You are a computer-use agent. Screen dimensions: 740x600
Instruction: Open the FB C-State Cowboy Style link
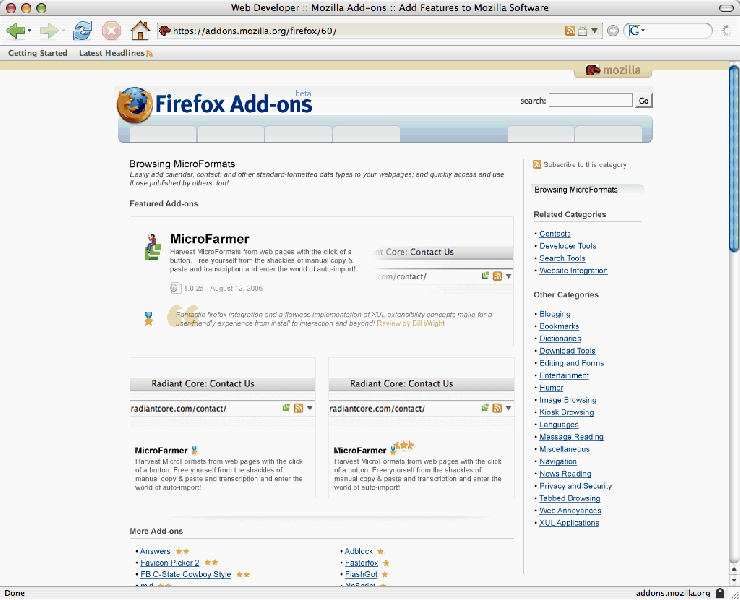coord(185,574)
